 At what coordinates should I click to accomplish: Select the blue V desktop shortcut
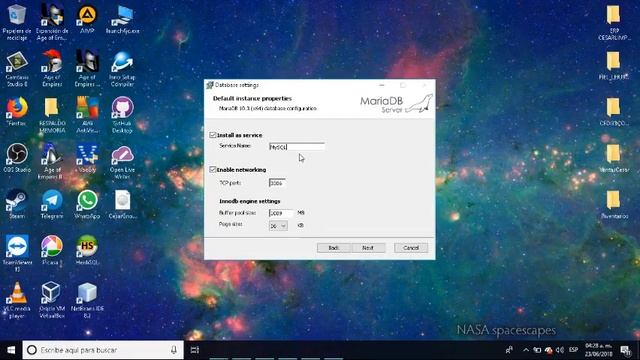87,158
